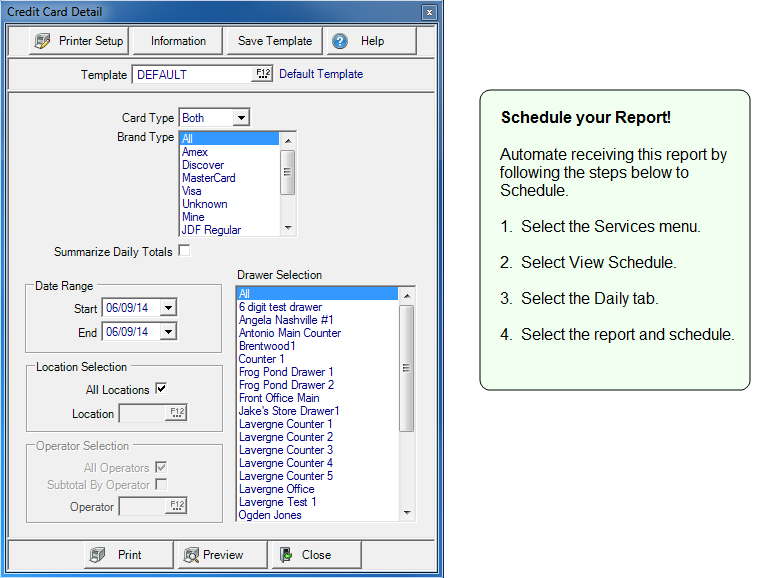Select Frog Pond Drawer 1 in list
The width and height of the screenshot is (760, 578).
click(286, 372)
